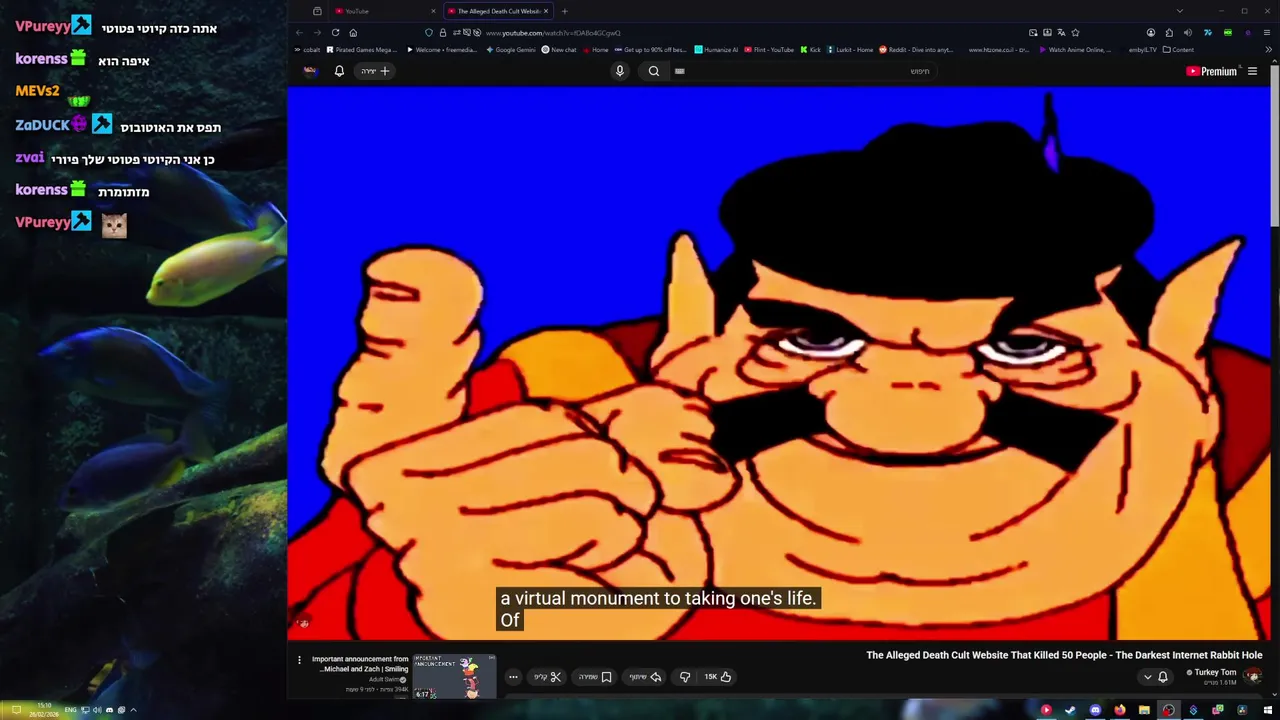Screen dimensions: 1280x720
Task: Open Steam from the taskbar
Action: point(1070,710)
